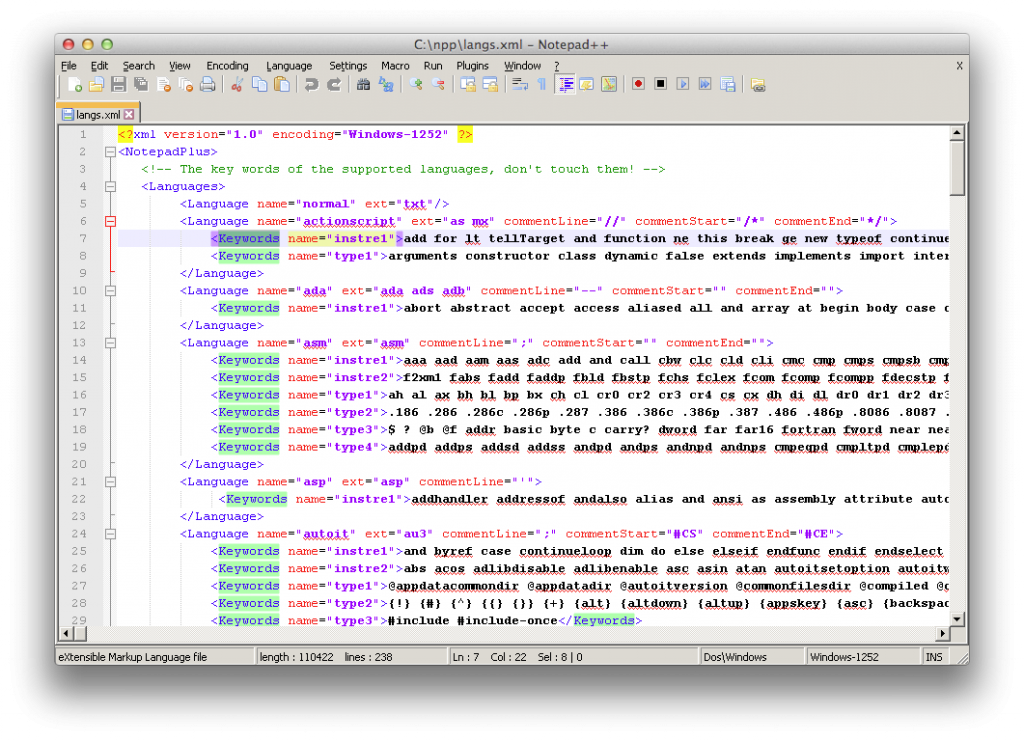The height and width of the screenshot is (741, 1024).
Task: Print the document with the printer icon
Action: (208, 85)
